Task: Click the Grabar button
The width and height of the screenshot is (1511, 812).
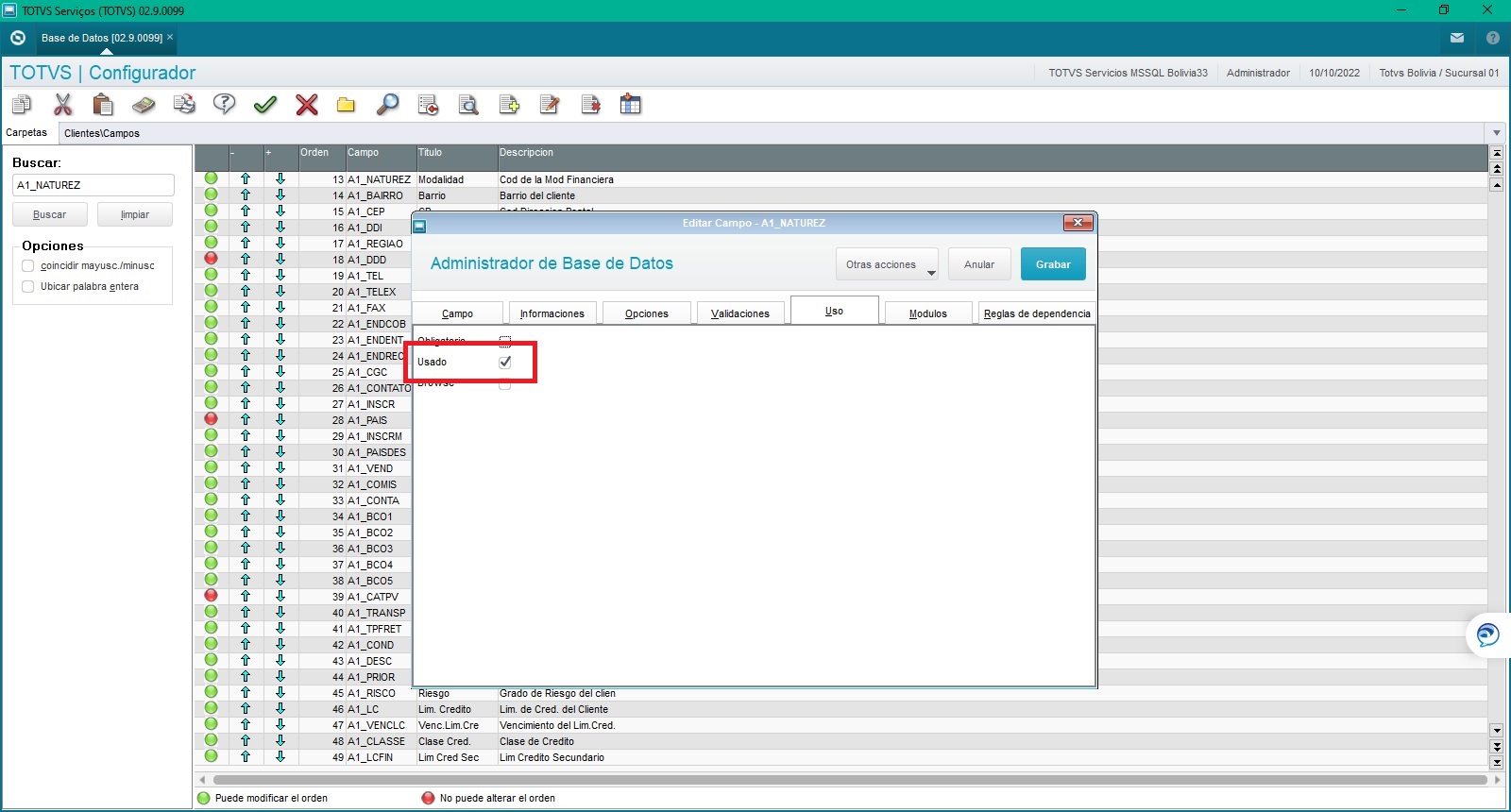Action: (x=1053, y=264)
